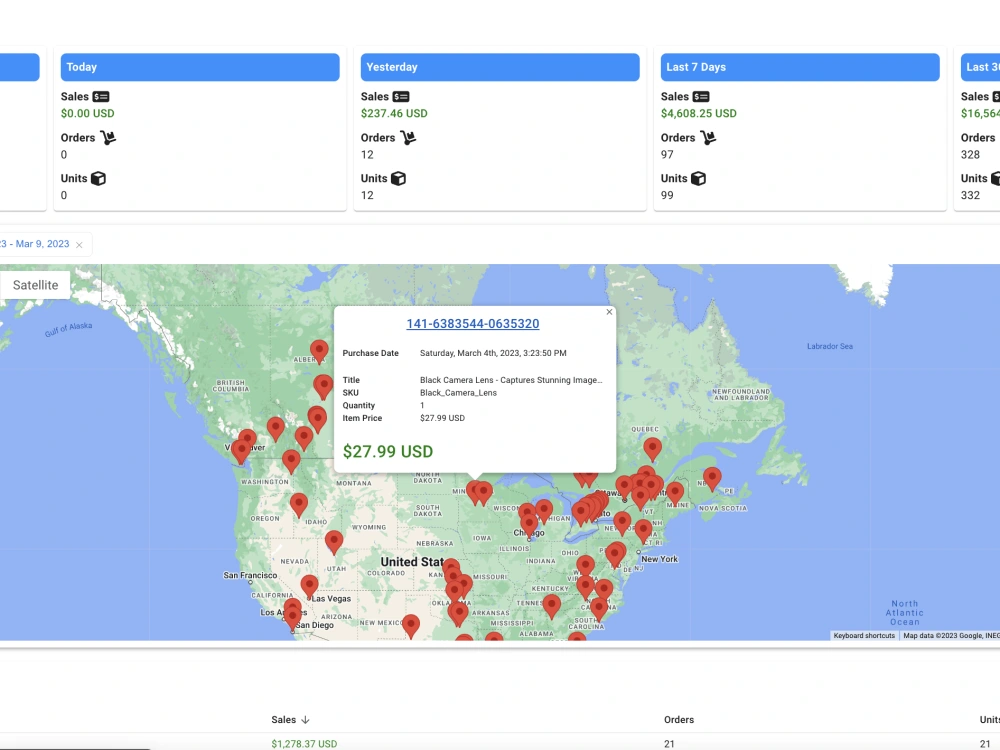
Task: Switch the map to Satellite view
Action: 33,284
